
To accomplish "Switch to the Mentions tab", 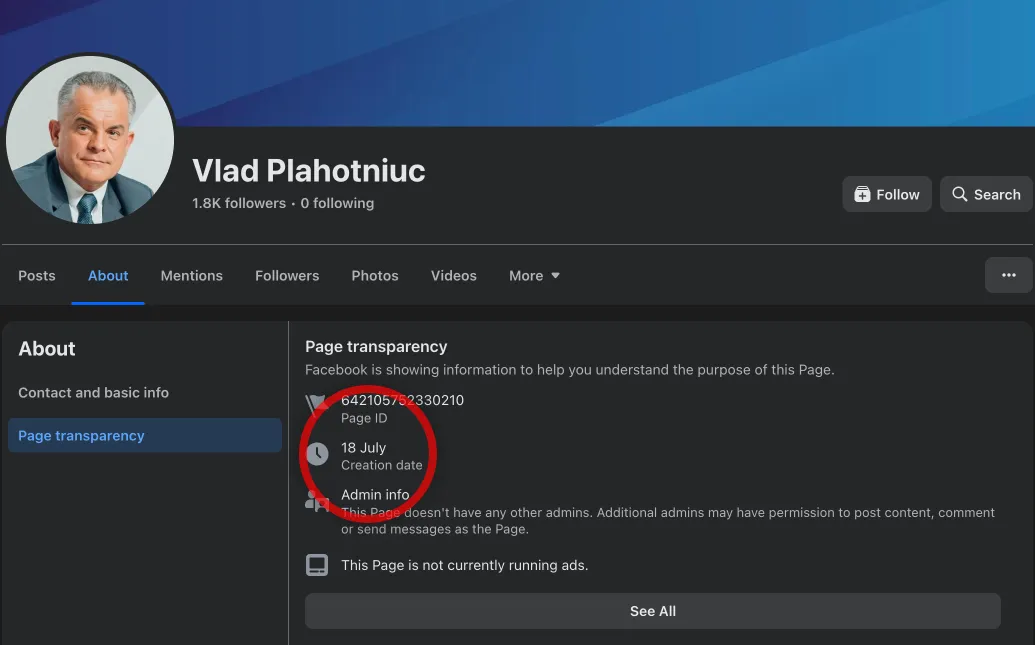I will (x=191, y=275).
